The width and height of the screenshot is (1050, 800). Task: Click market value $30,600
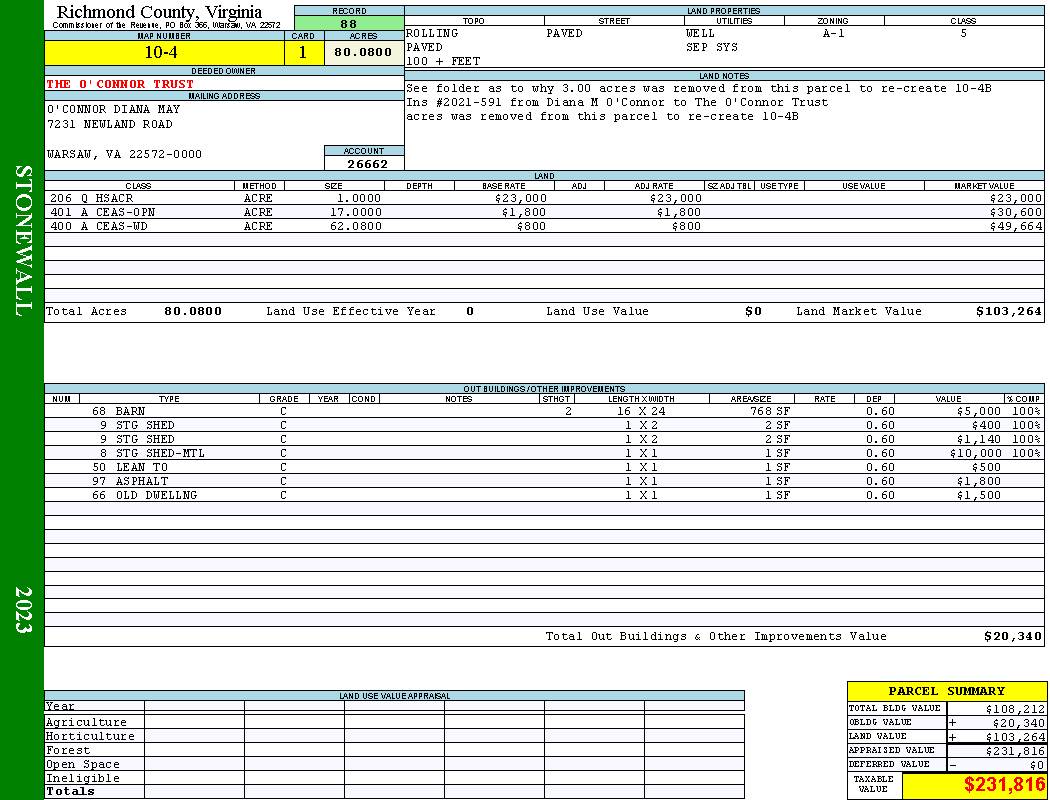pos(1016,212)
